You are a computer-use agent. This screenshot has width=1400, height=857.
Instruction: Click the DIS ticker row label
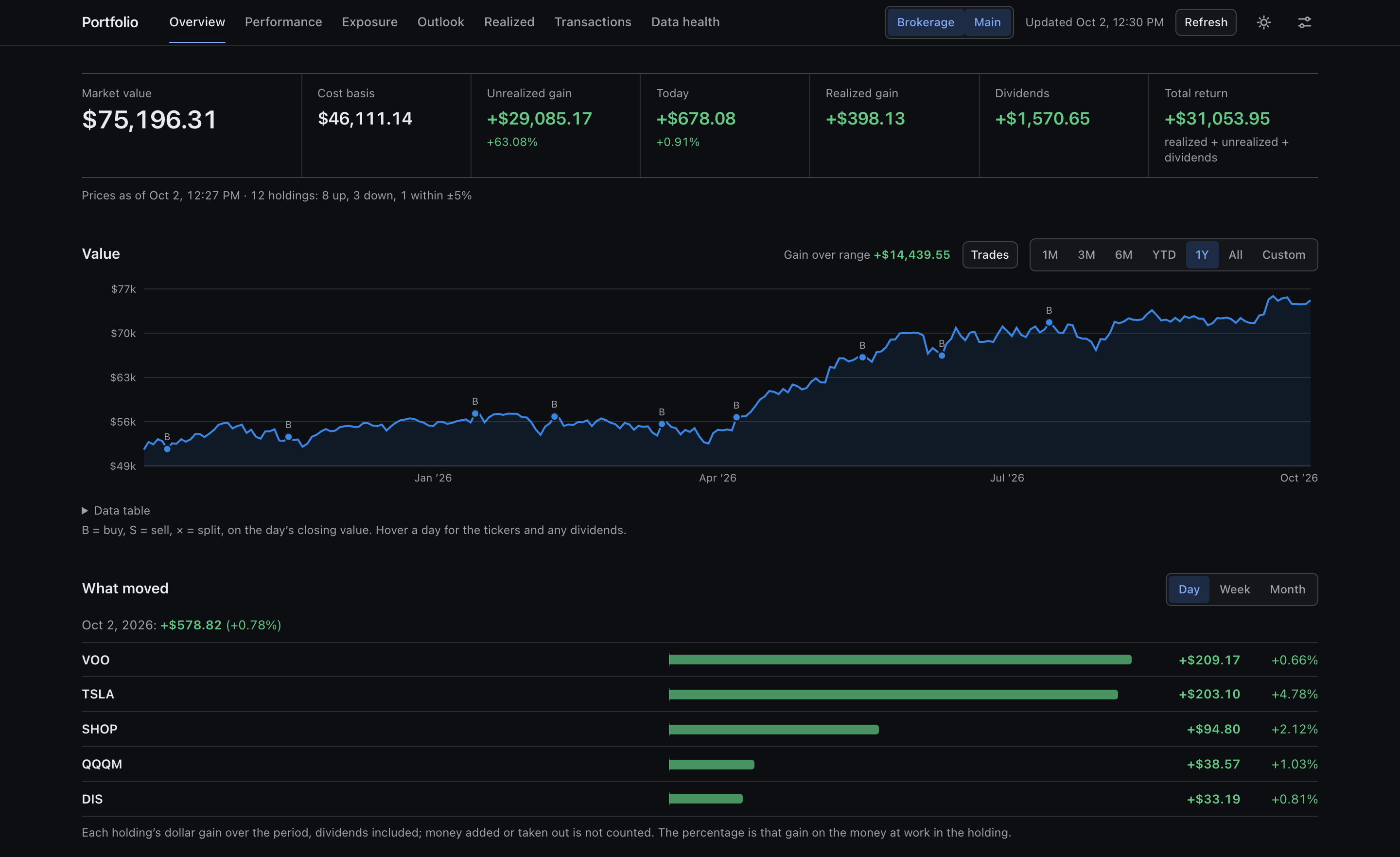pyautogui.click(x=92, y=799)
